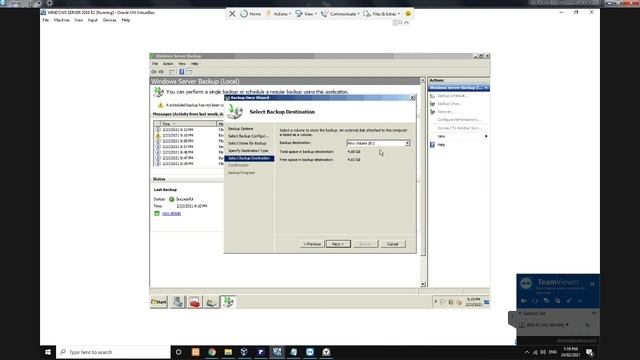Cancel the Backup Once Wizard
The image size is (640, 360).
(393, 244)
